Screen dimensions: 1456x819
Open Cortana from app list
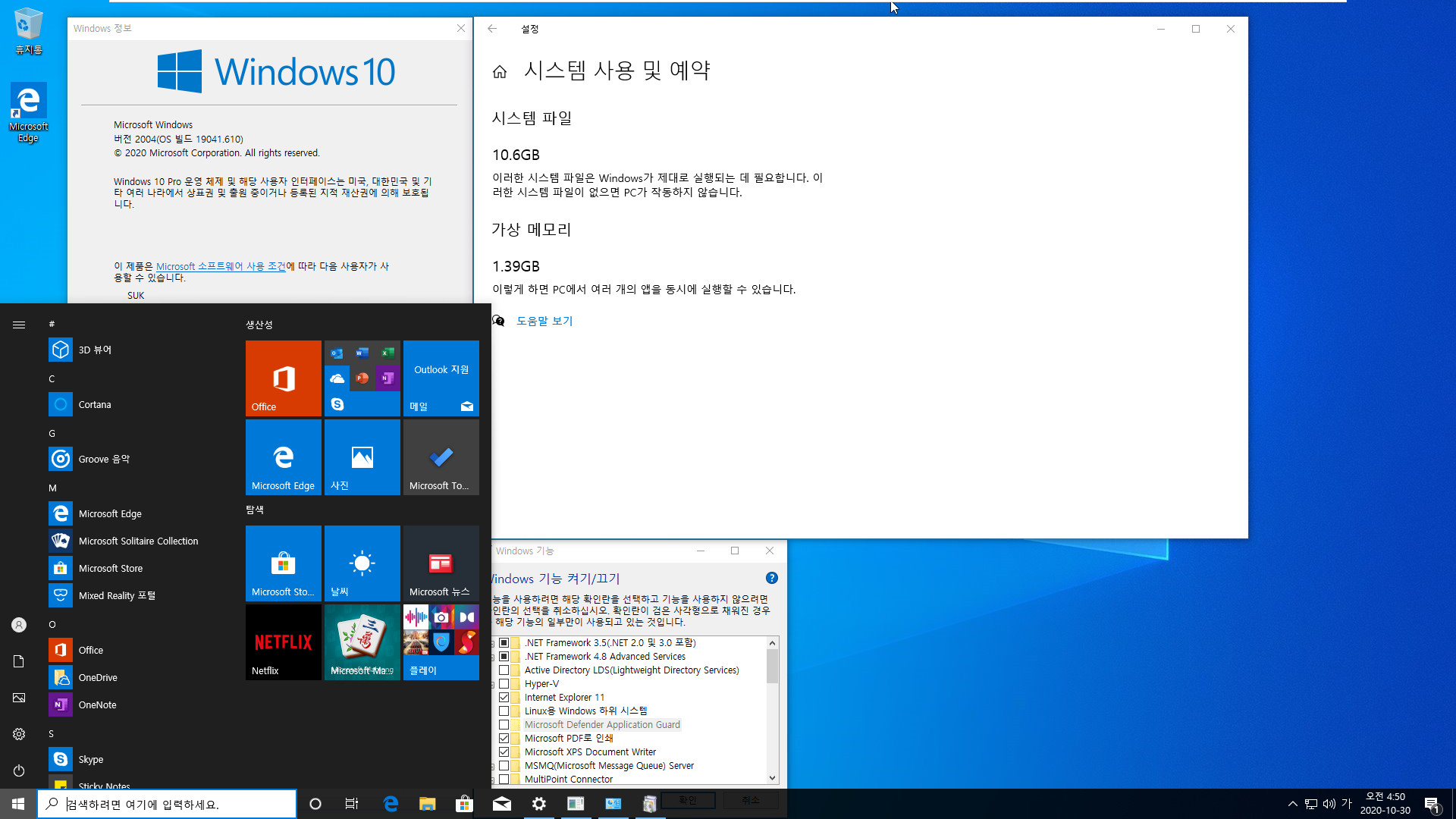coord(93,404)
